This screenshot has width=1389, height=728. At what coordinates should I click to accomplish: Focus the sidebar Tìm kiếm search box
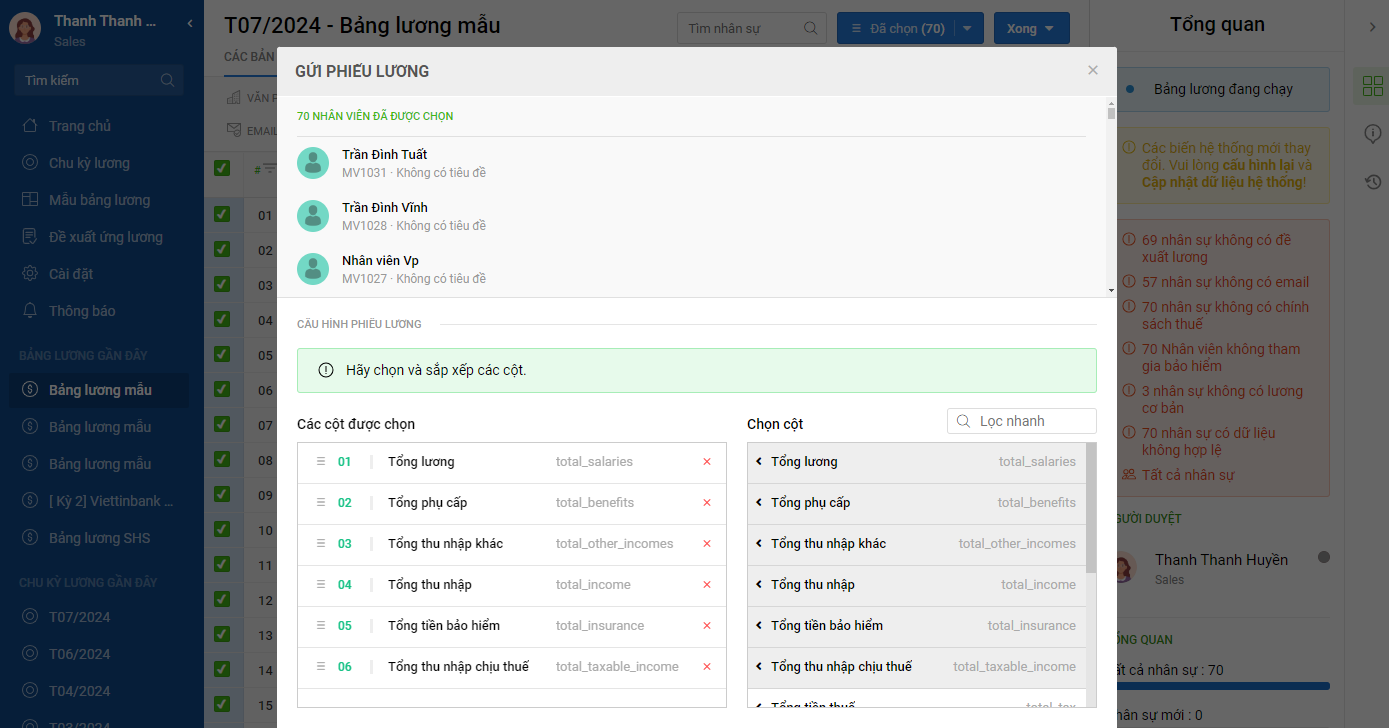tap(99, 80)
